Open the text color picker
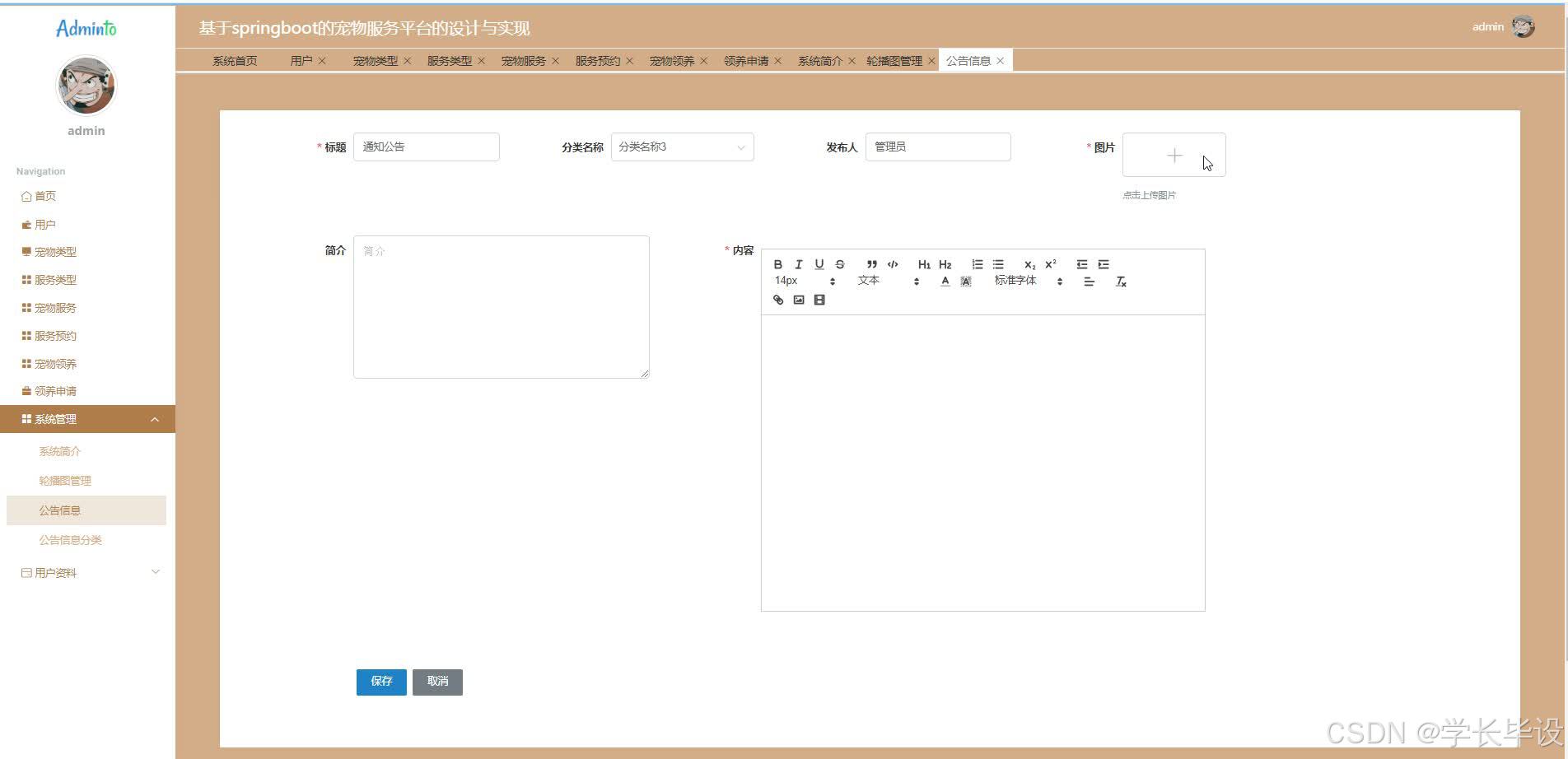 coord(945,282)
